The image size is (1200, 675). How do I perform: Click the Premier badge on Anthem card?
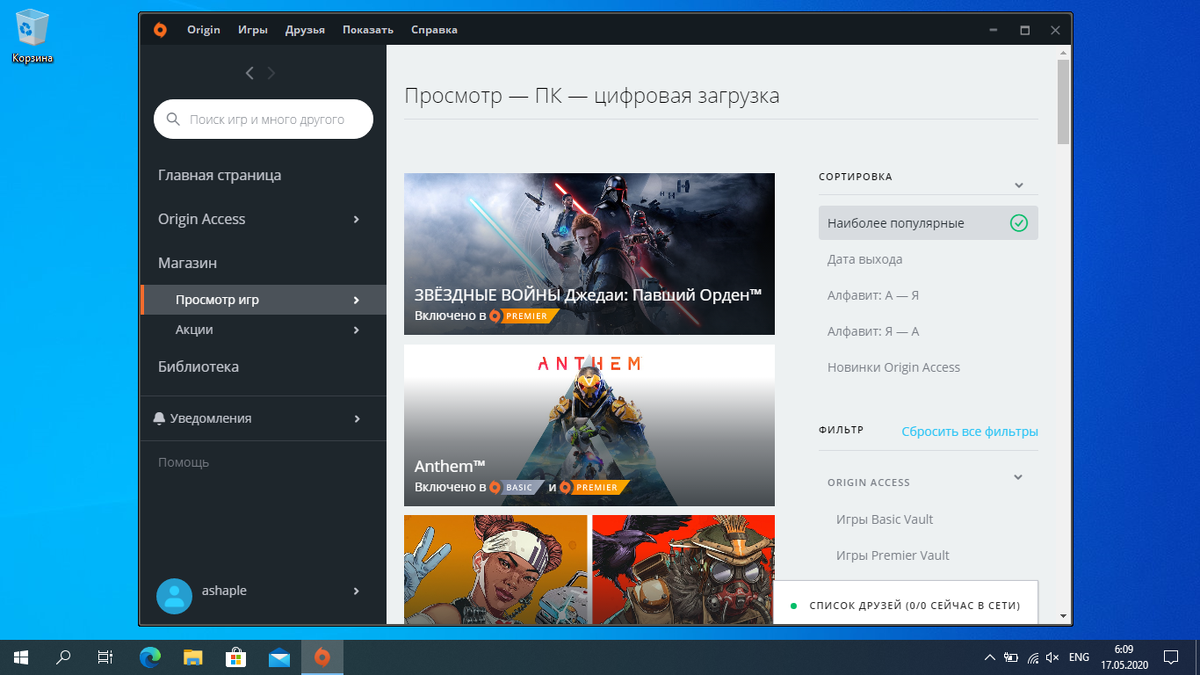click(x=594, y=487)
